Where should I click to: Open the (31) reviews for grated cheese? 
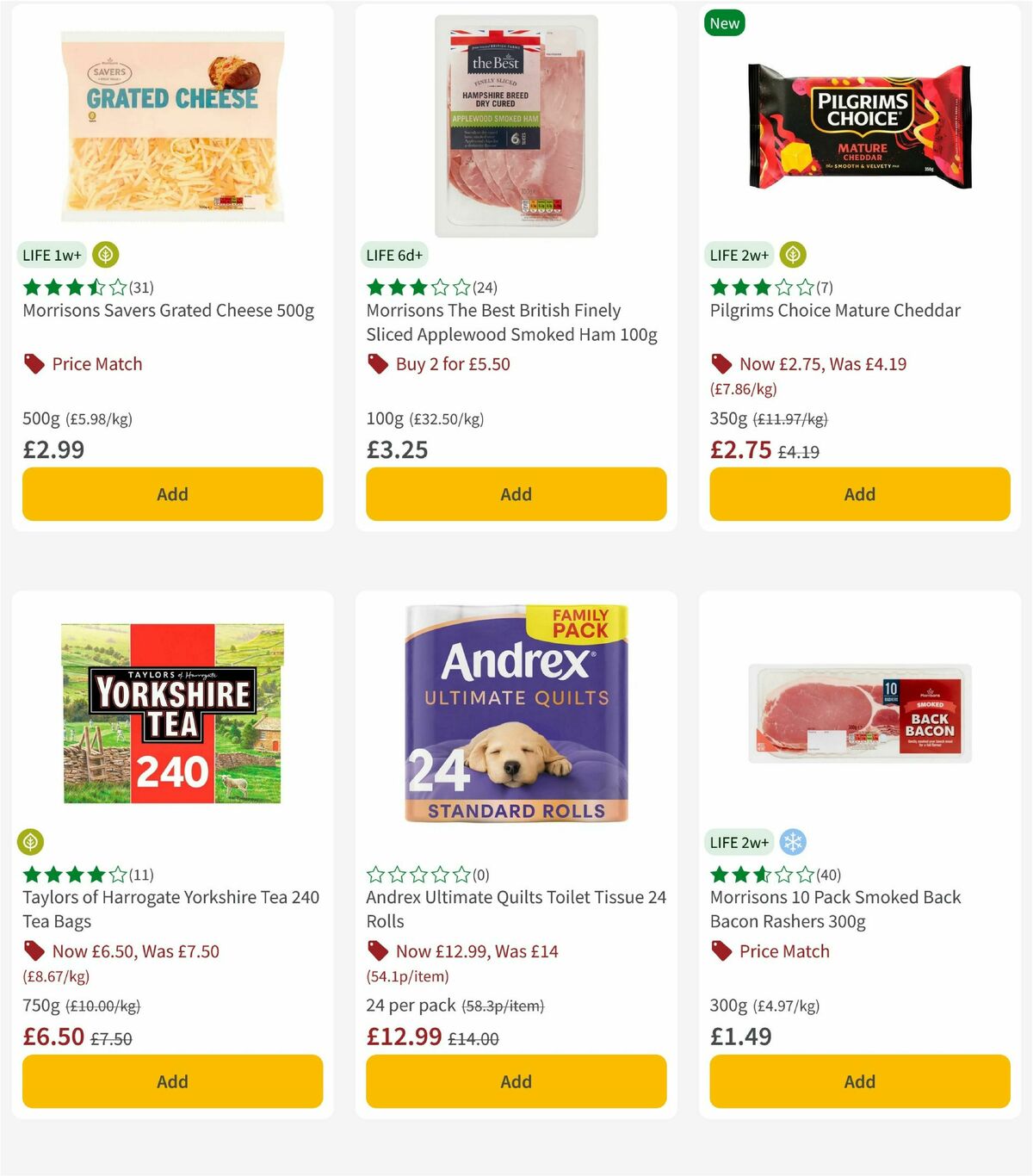141,287
